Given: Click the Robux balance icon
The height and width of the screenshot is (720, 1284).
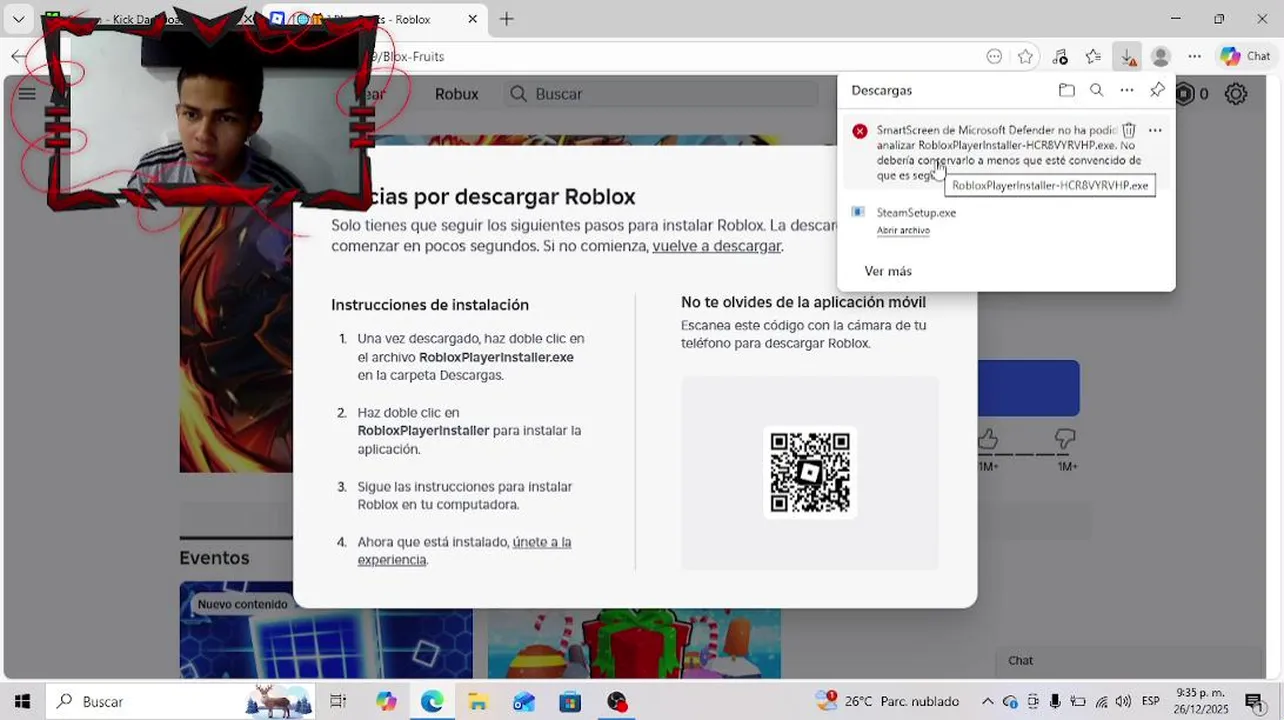Looking at the screenshot, I should pos(1185,94).
